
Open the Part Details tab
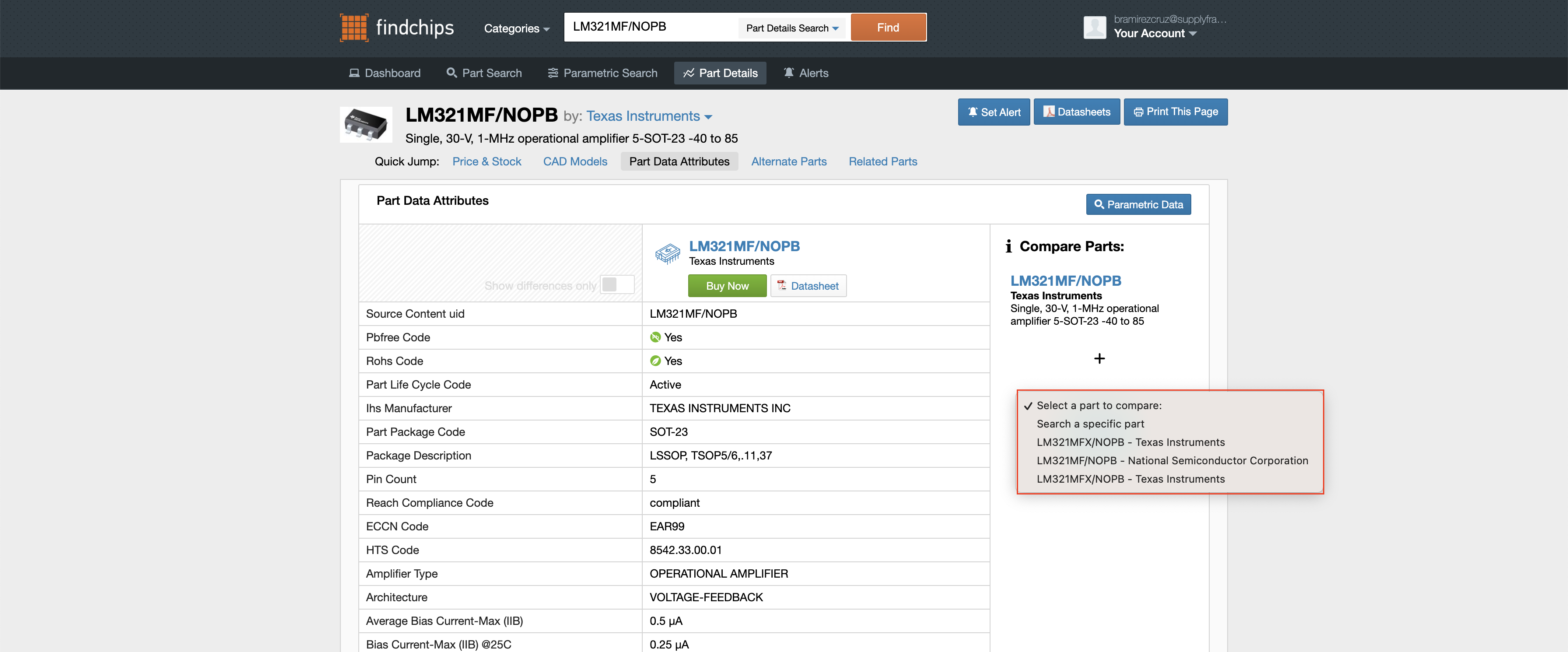720,73
